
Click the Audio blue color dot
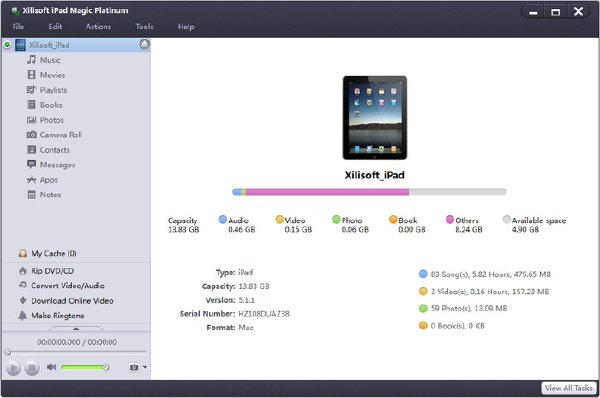222,219
